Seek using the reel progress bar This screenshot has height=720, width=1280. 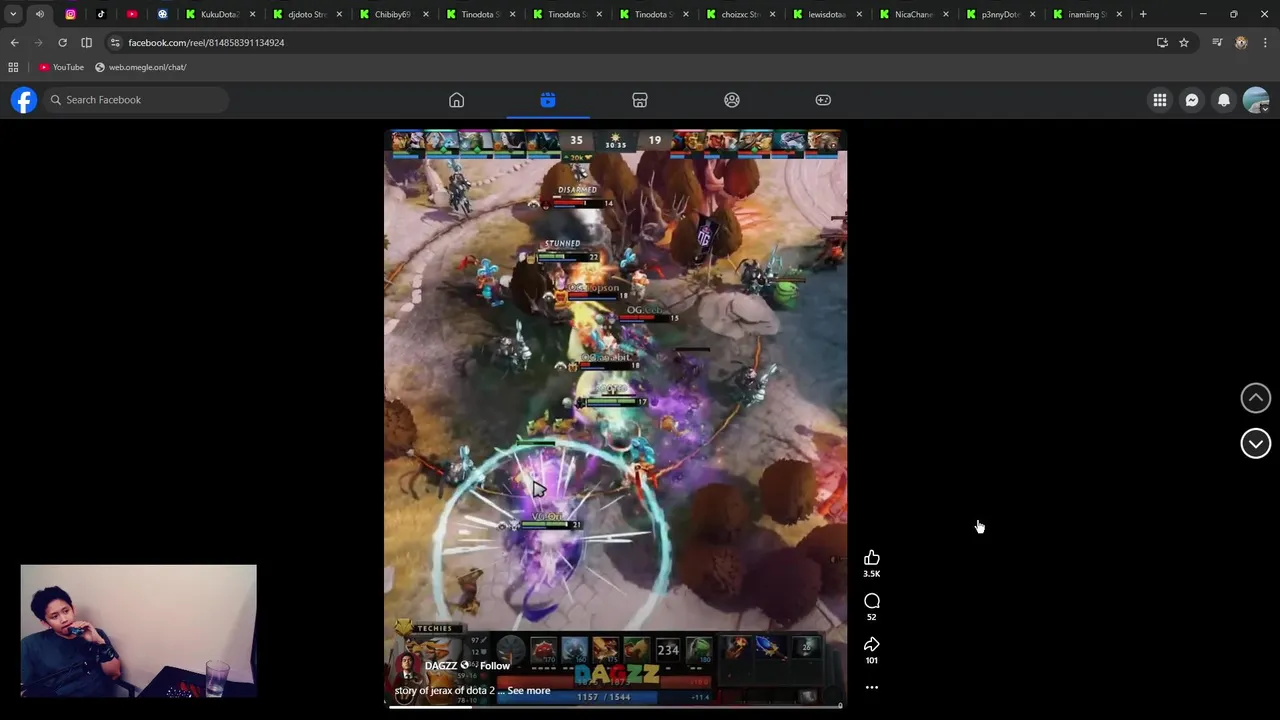pos(615,705)
